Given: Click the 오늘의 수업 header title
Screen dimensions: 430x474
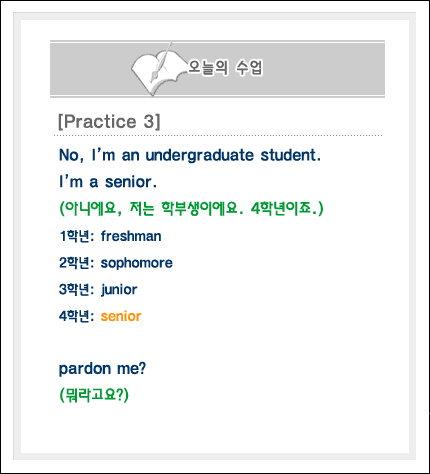Looking at the screenshot, I should pos(226,68).
